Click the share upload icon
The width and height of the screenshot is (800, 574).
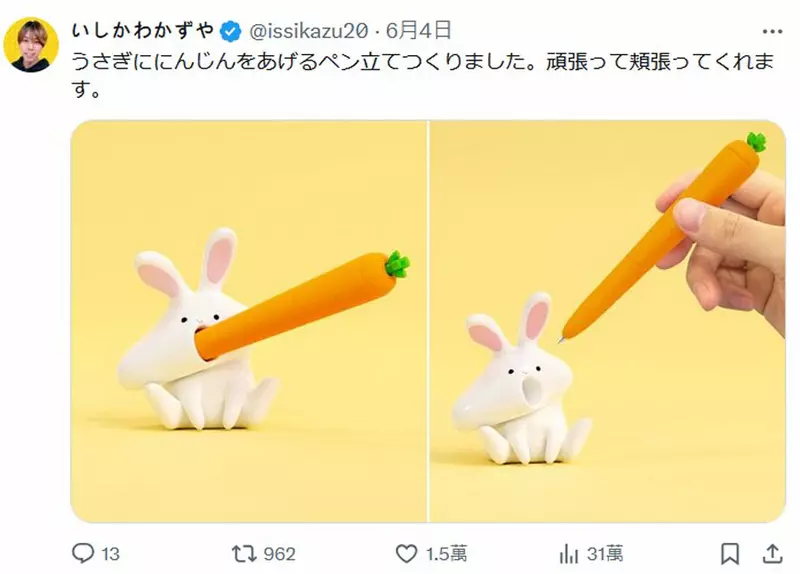tap(772, 554)
